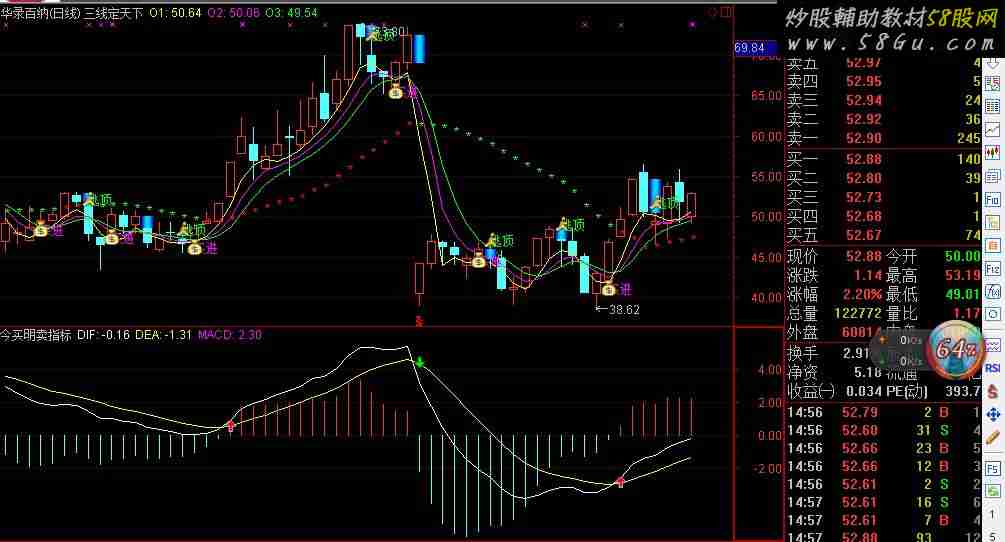Click the green refresh icon in right toolbar
1005x542 pixels.
(x=993, y=491)
